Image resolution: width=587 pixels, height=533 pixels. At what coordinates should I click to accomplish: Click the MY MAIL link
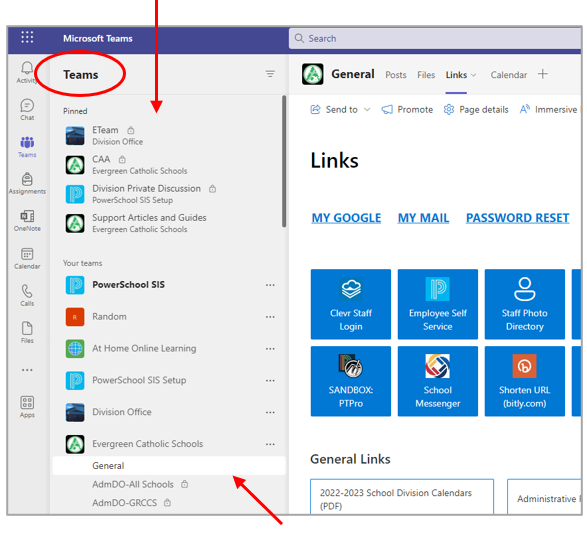(423, 218)
